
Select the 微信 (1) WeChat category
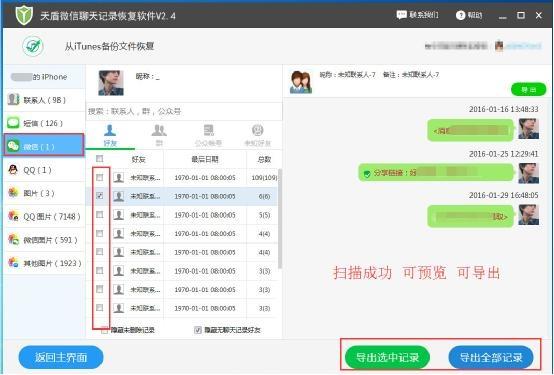[x=44, y=146]
